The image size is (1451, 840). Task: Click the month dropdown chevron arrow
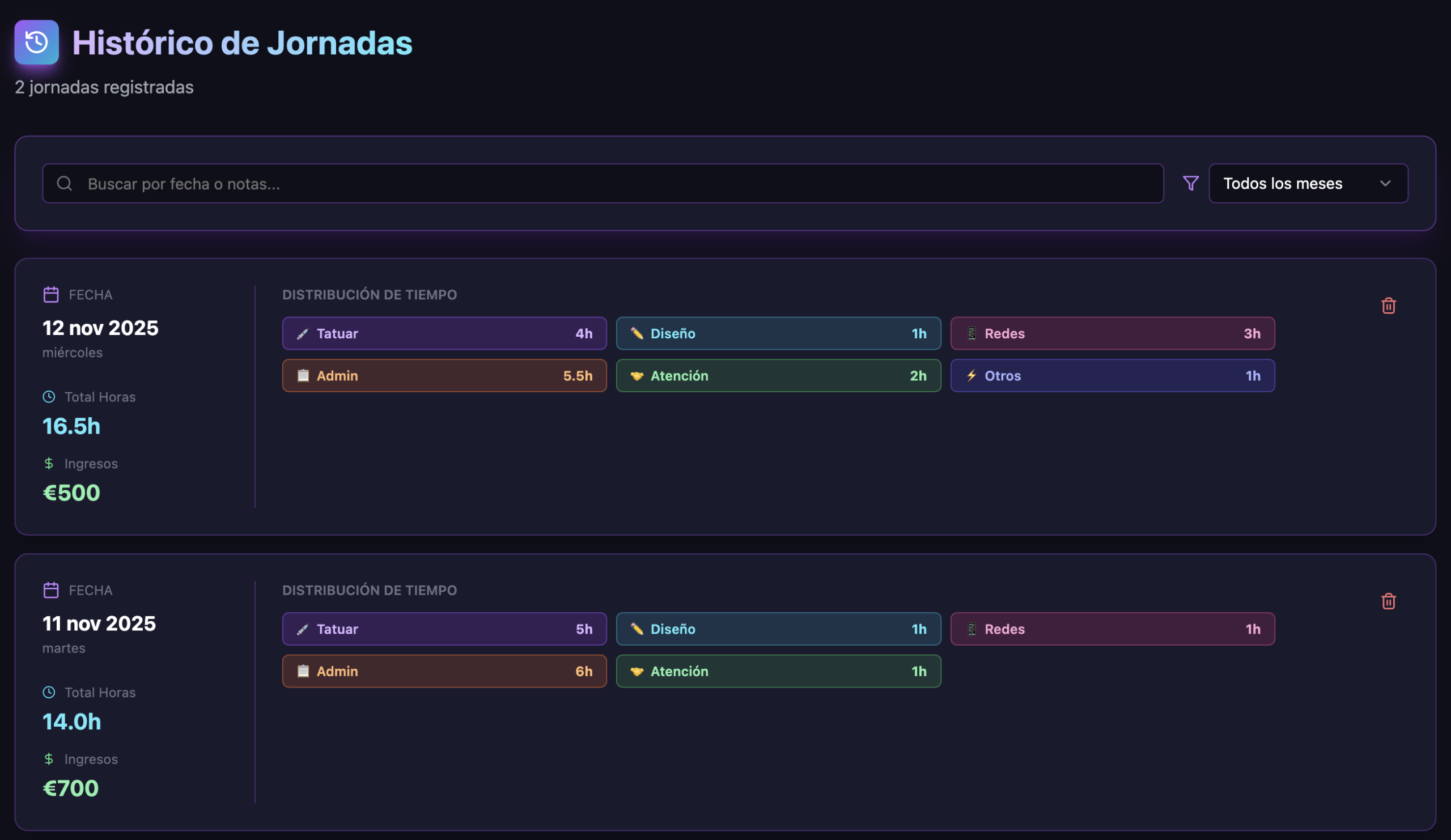[1385, 183]
